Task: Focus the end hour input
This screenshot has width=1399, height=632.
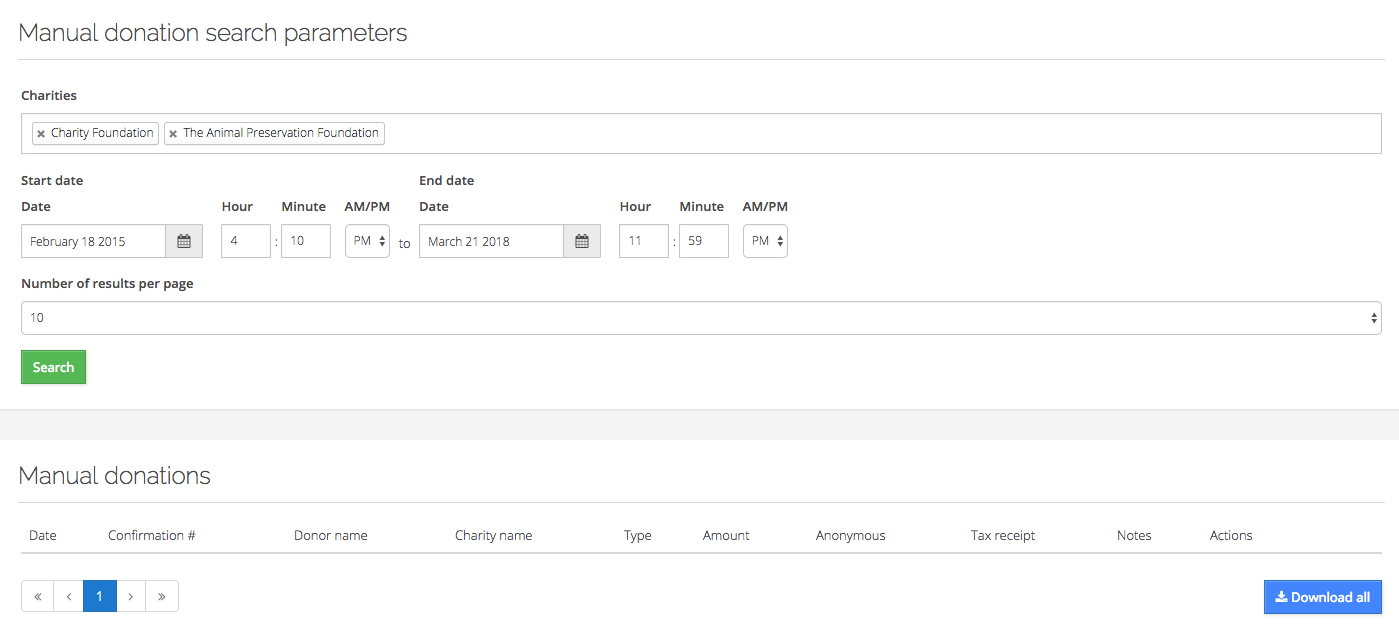Action: (643, 242)
